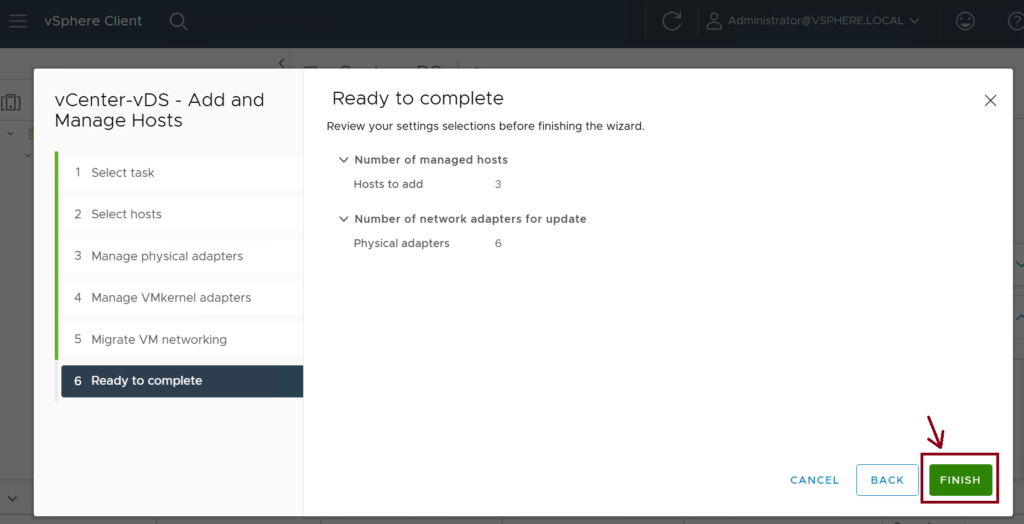Collapse Number of network adapters section
Viewport: 1024px width, 524px height.
(x=344, y=219)
